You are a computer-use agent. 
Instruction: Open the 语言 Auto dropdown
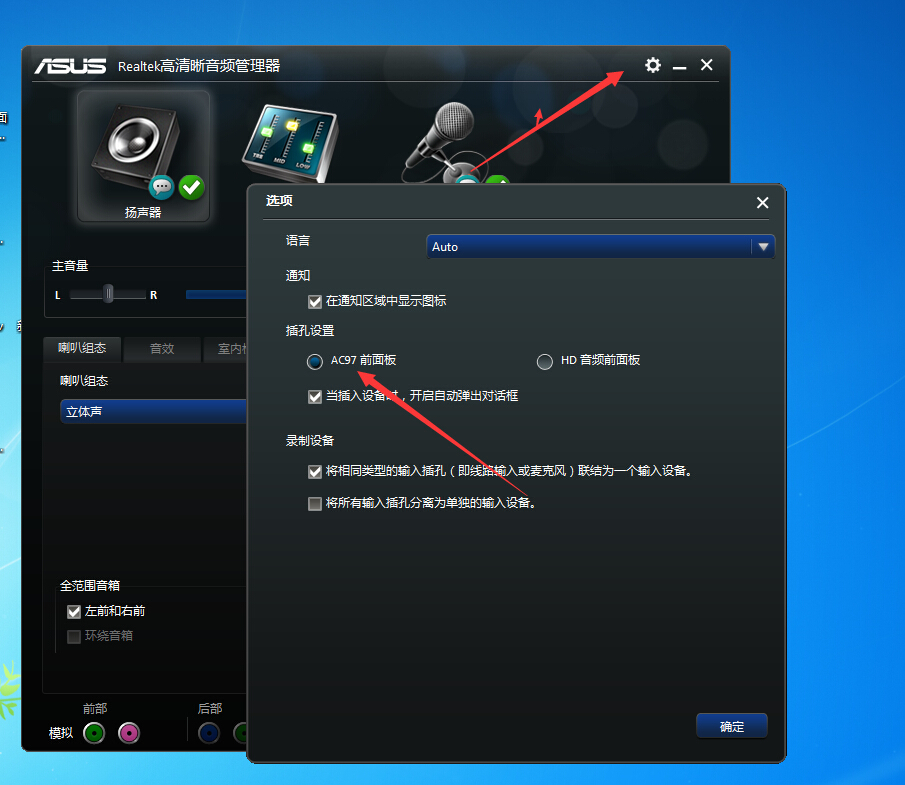coord(600,246)
